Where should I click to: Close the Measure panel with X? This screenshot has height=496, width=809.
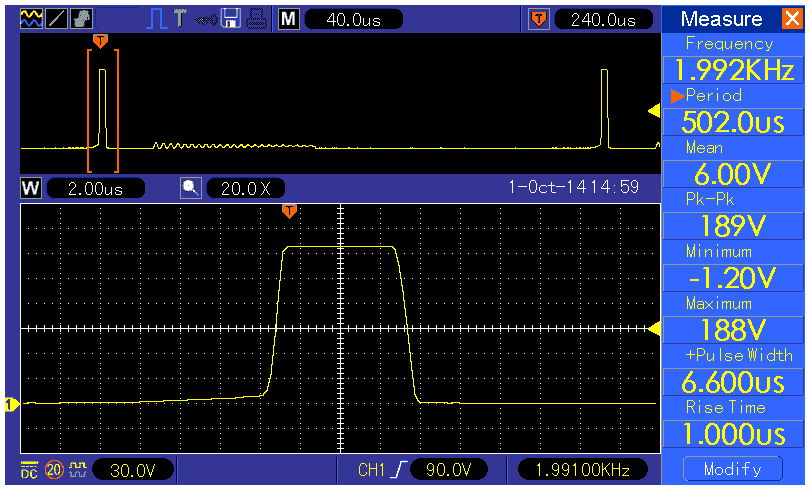click(791, 19)
